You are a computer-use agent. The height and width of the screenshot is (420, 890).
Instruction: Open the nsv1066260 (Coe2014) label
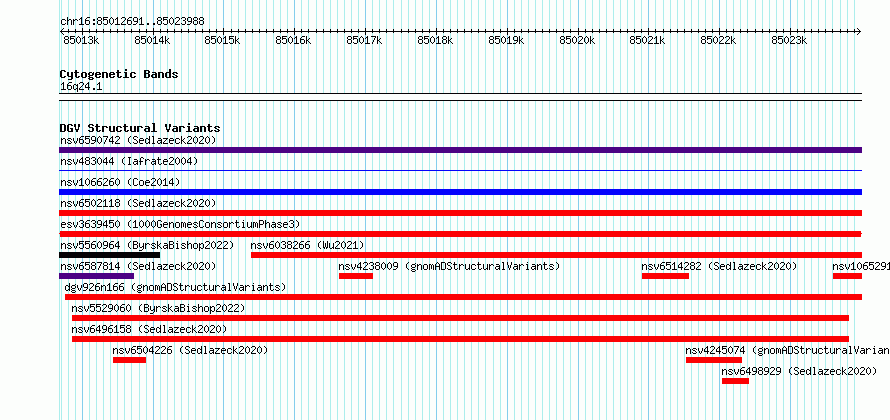(x=120, y=182)
